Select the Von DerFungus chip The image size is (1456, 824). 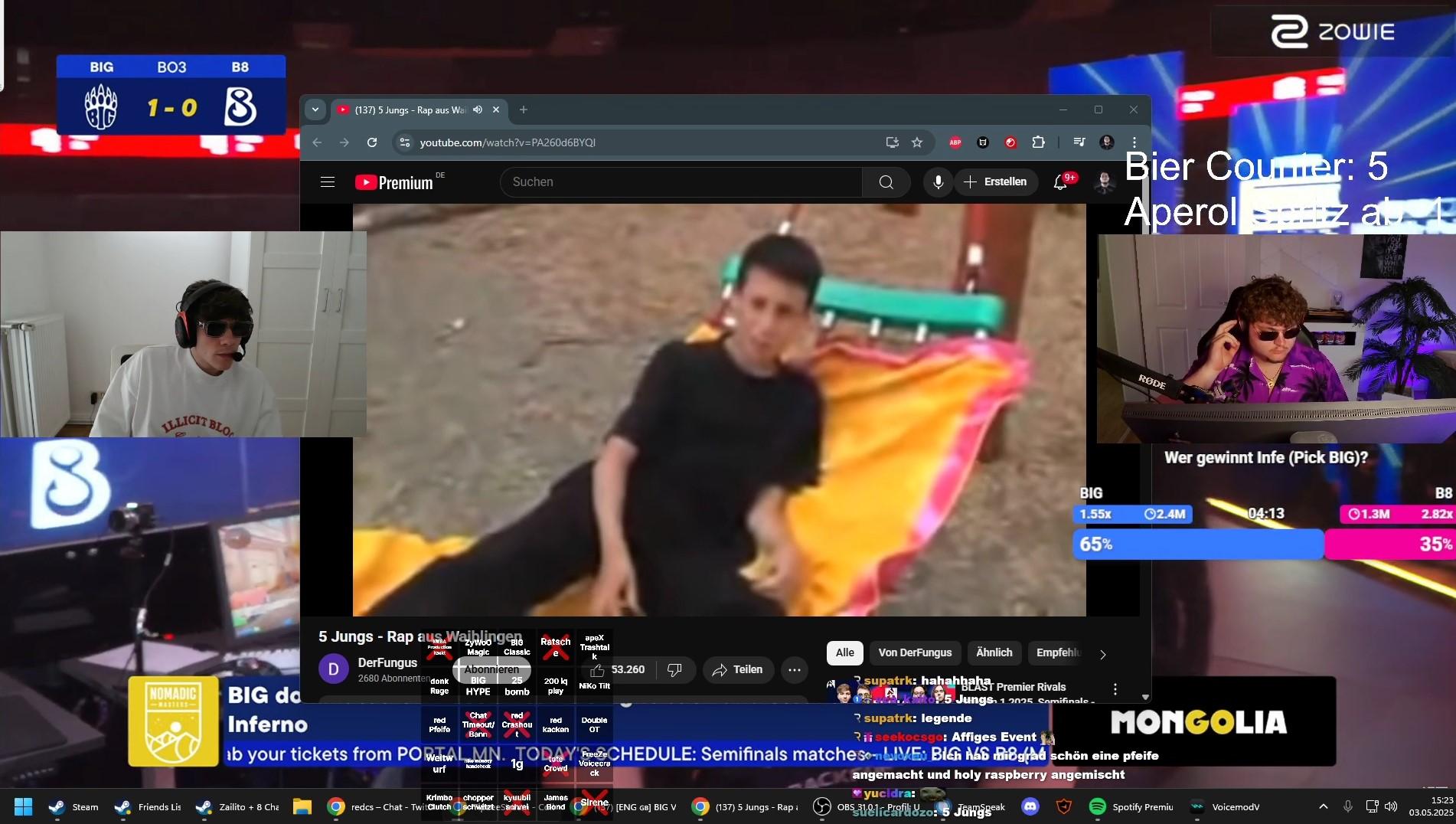916,652
